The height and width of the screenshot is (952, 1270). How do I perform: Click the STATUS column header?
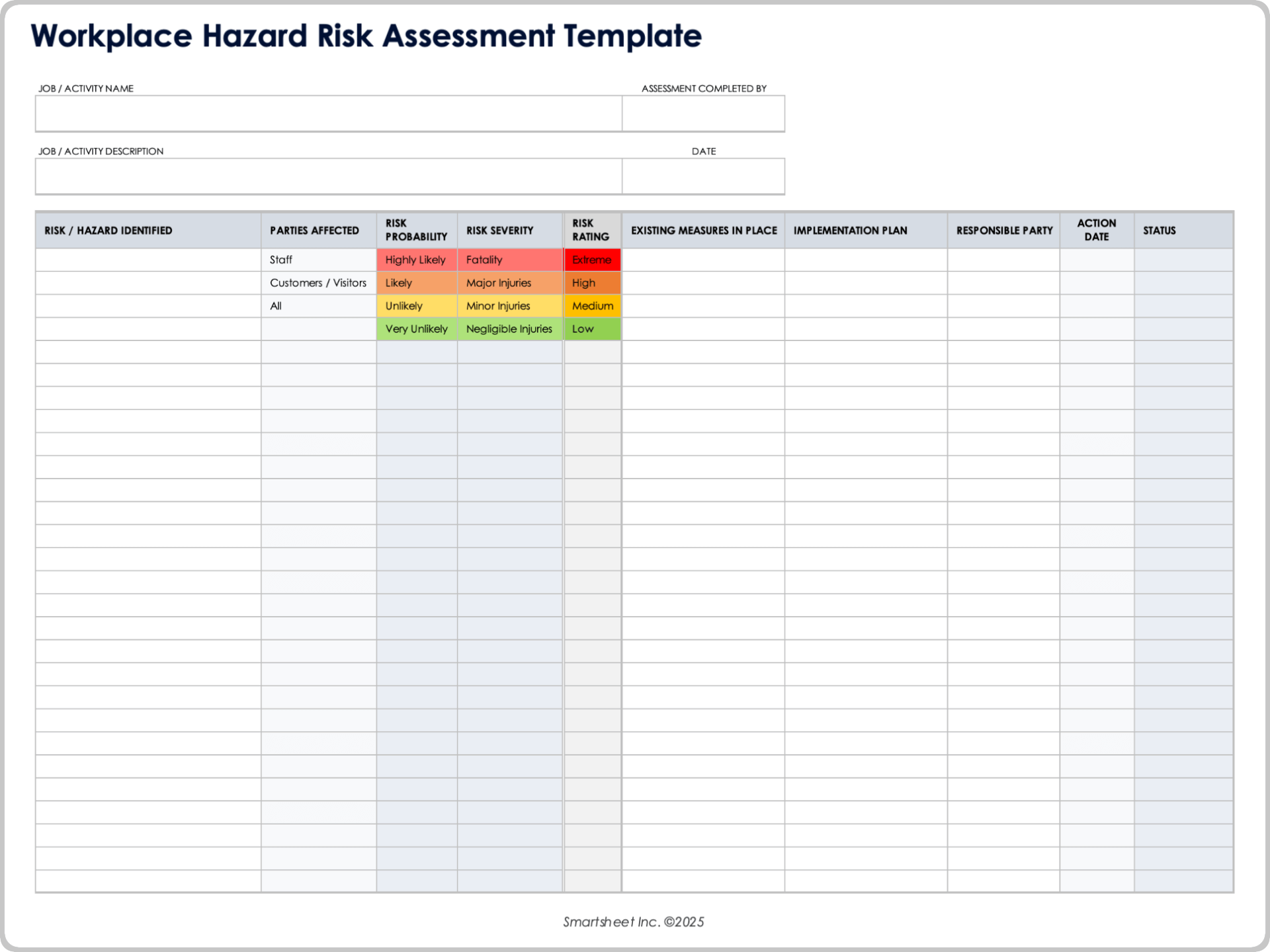(1159, 230)
